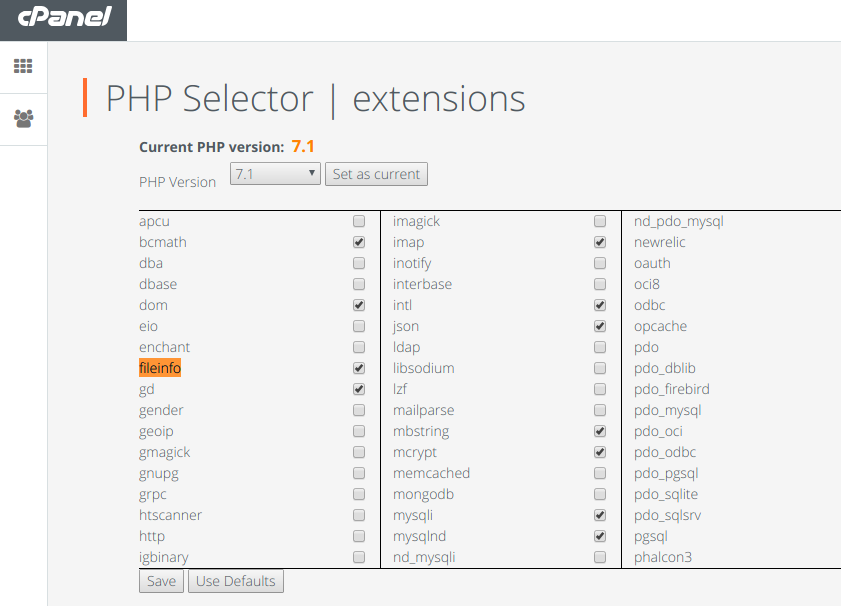Disable the bcmath extension
The width and height of the screenshot is (841, 606).
[358, 242]
